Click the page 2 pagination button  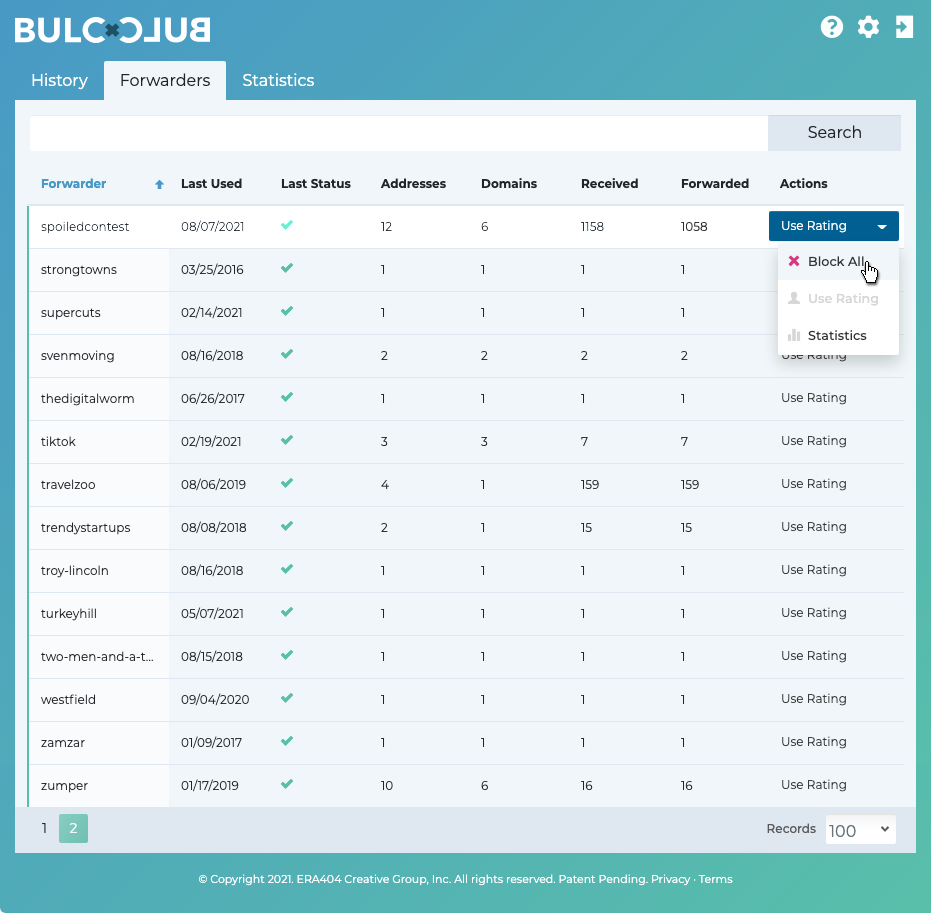[73, 828]
